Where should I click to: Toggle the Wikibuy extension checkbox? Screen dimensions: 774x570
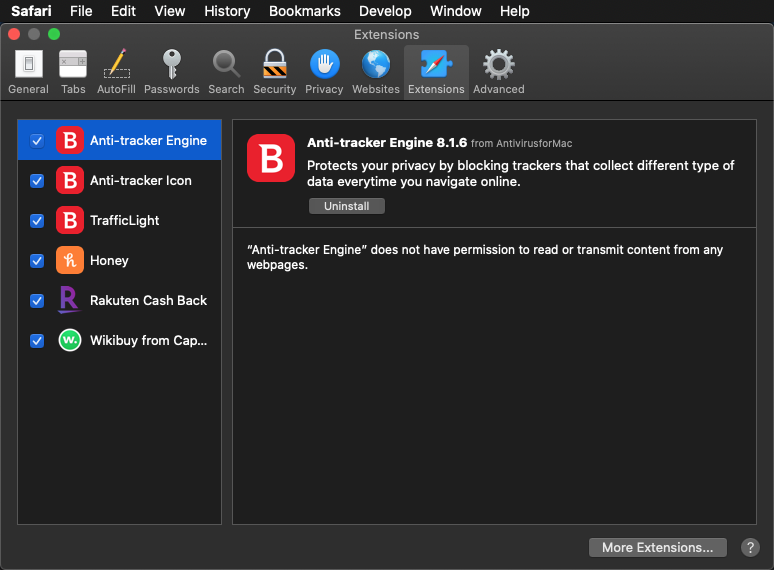click(x=37, y=341)
